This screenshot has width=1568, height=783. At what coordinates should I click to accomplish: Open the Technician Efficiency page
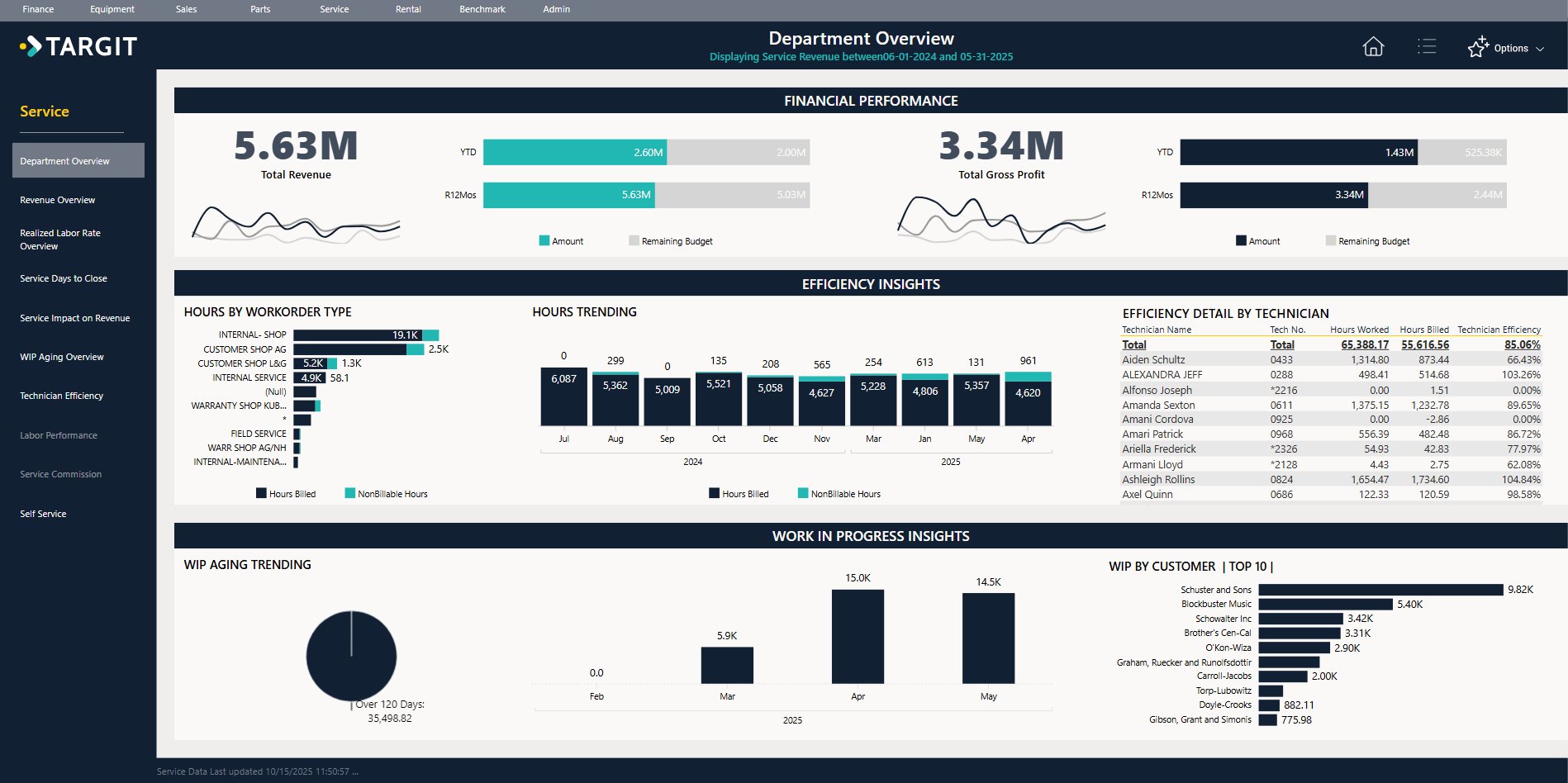coord(62,396)
